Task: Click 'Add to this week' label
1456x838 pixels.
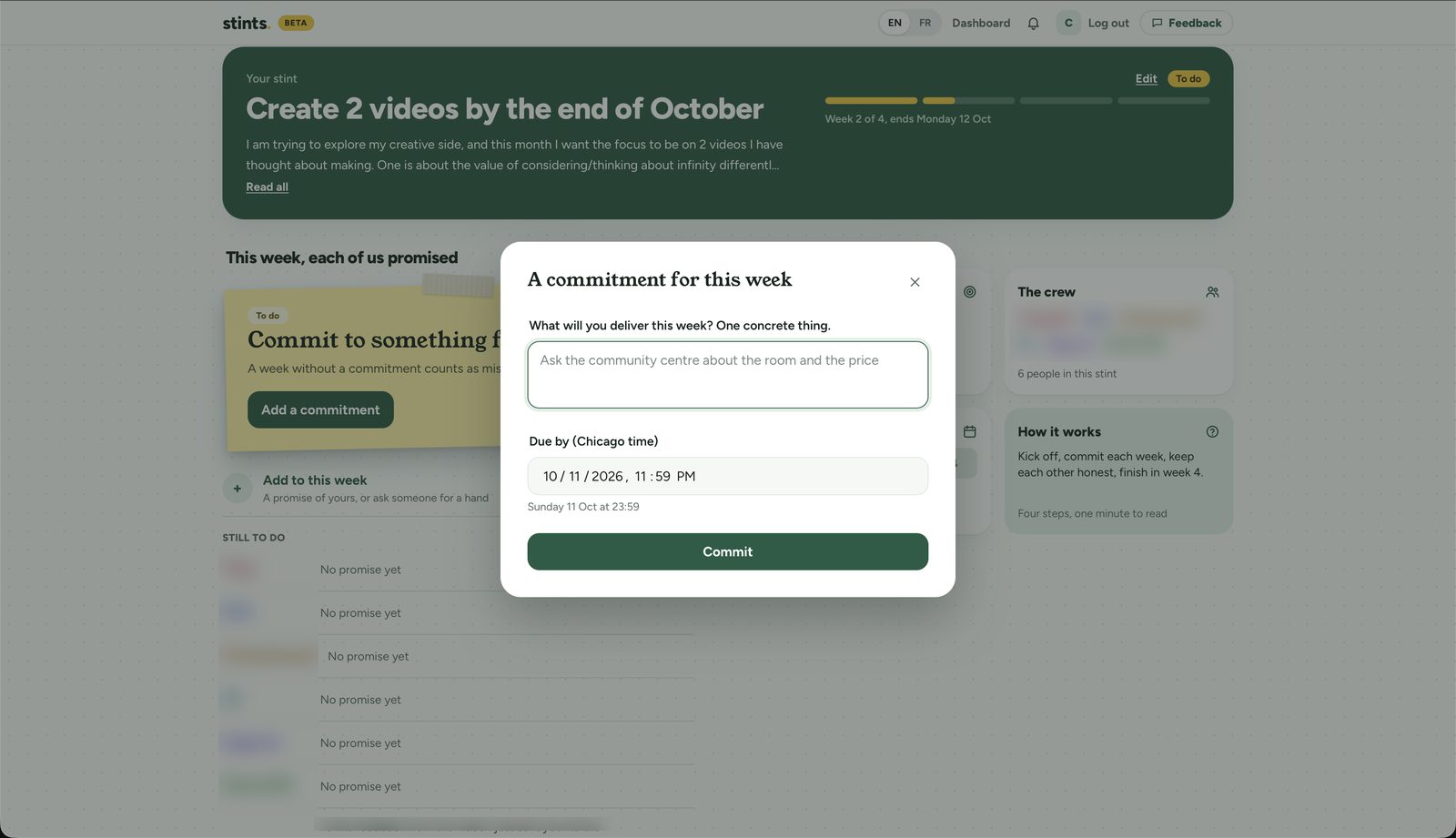Action: (x=315, y=480)
